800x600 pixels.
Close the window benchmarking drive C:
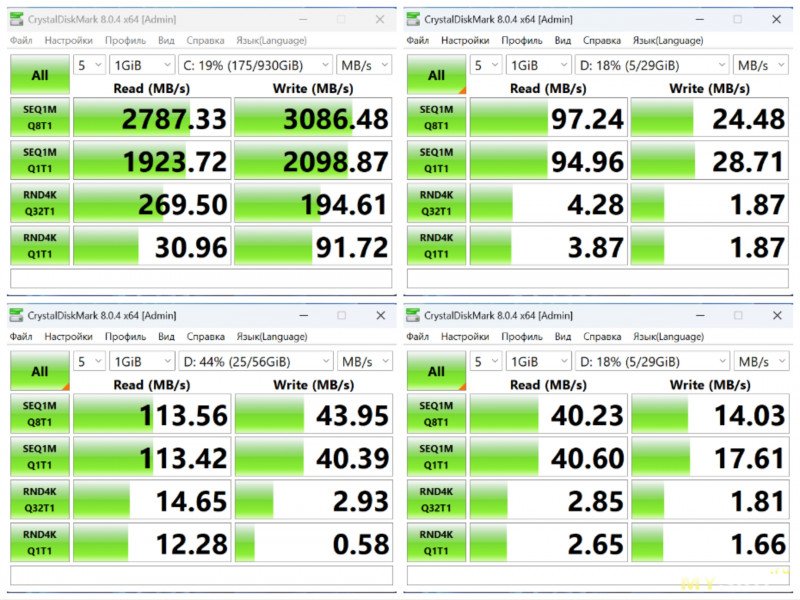pos(379,19)
